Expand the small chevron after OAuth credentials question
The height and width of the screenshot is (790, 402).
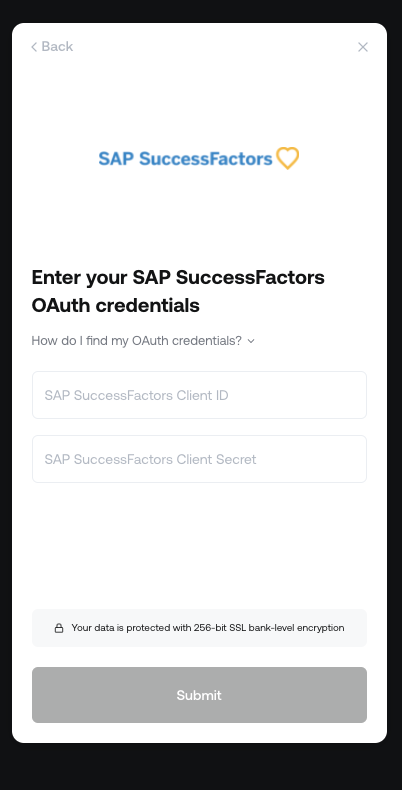(251, 341)
